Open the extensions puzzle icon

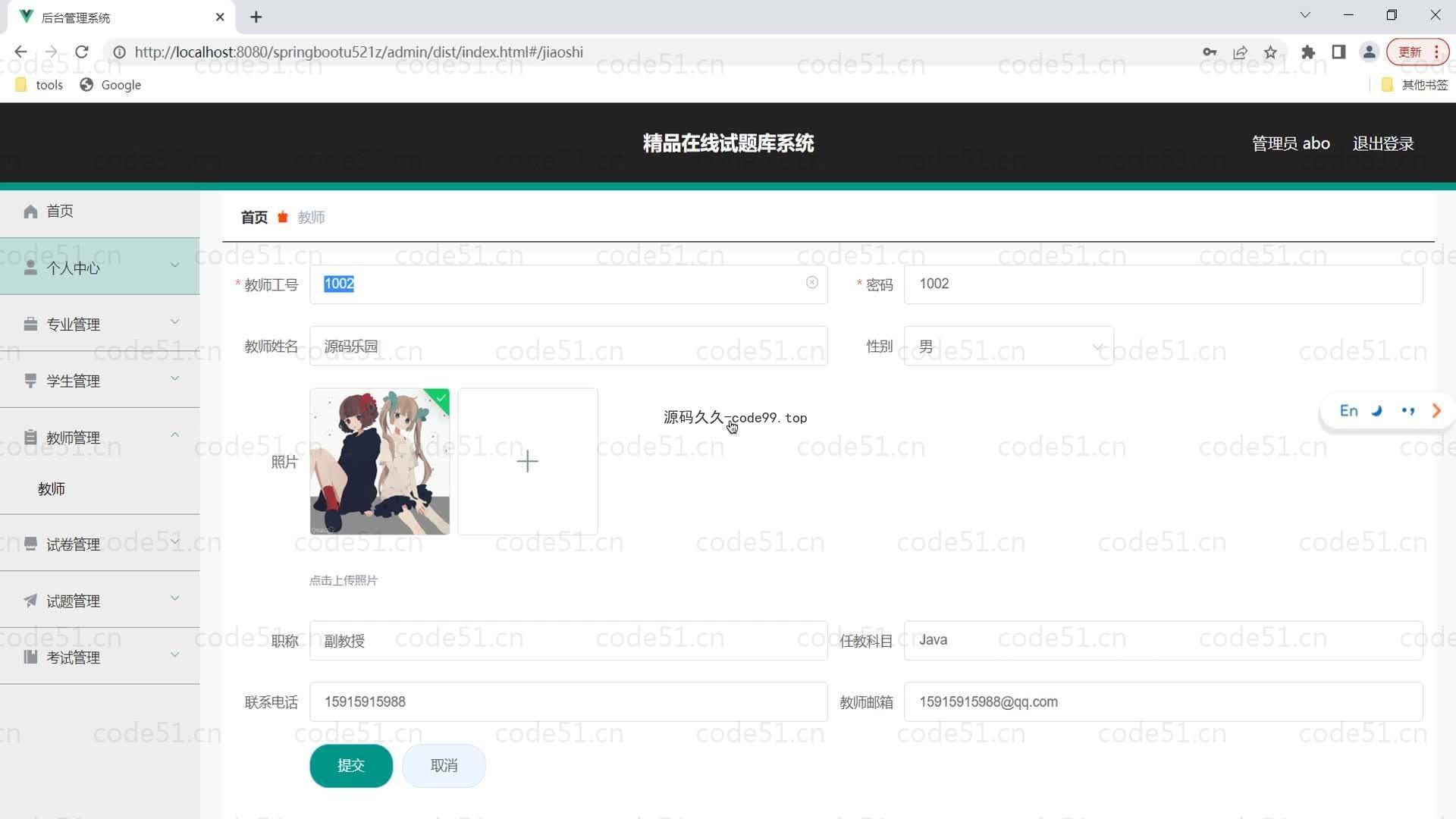pos(1308,52)
